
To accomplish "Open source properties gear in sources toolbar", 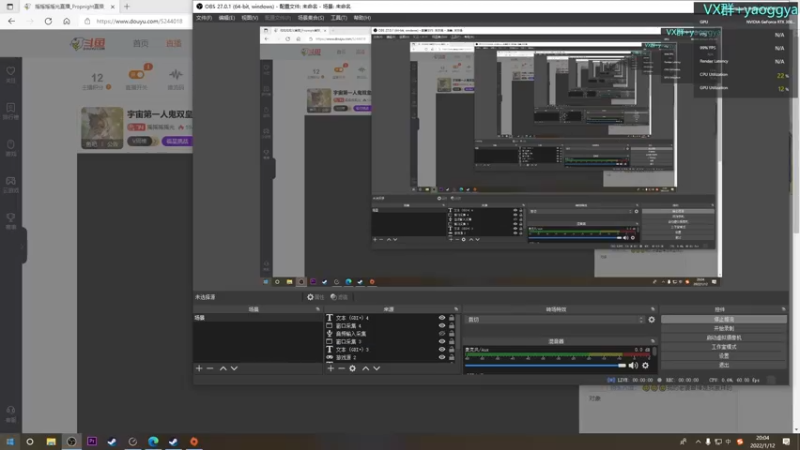I will [353, 368].
